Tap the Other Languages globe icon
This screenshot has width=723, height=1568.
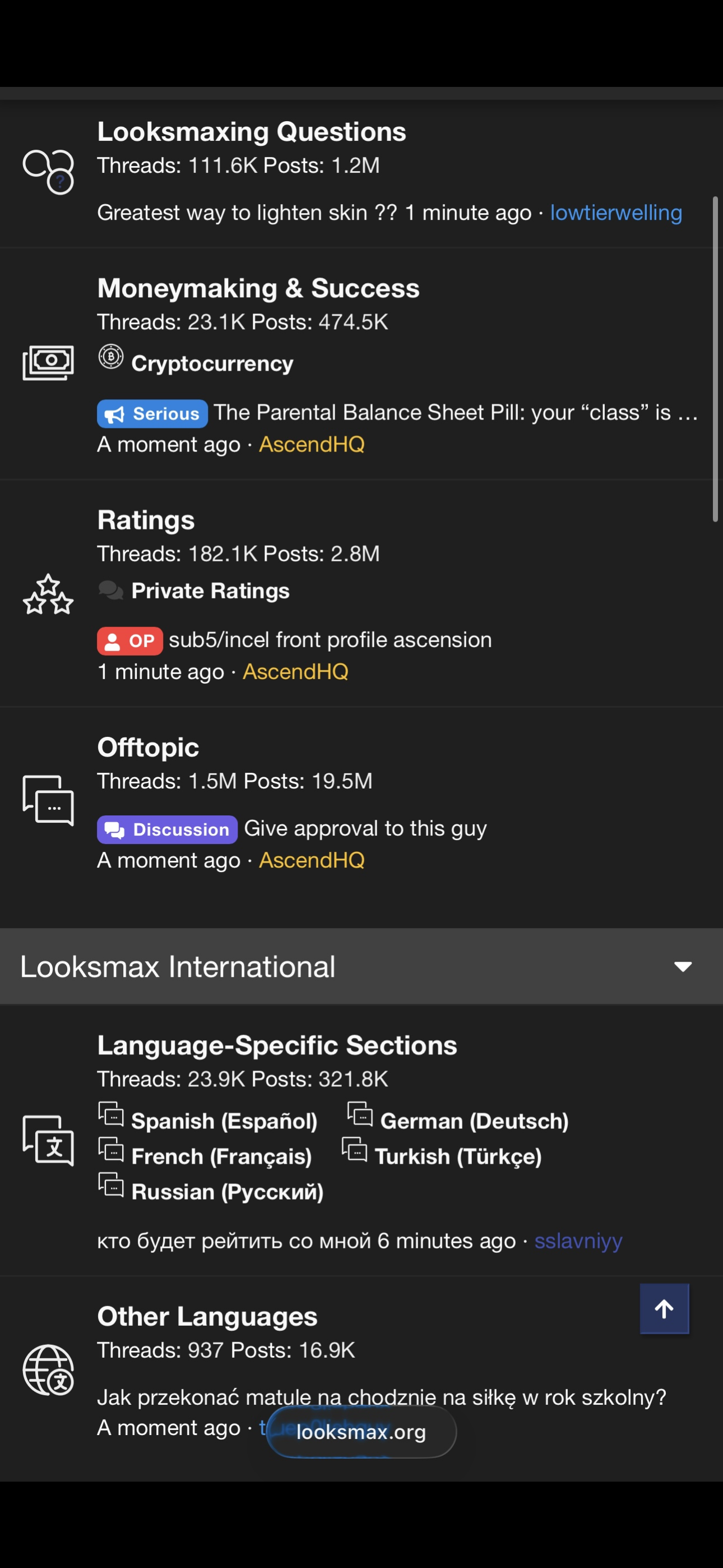pos(48,1369)
